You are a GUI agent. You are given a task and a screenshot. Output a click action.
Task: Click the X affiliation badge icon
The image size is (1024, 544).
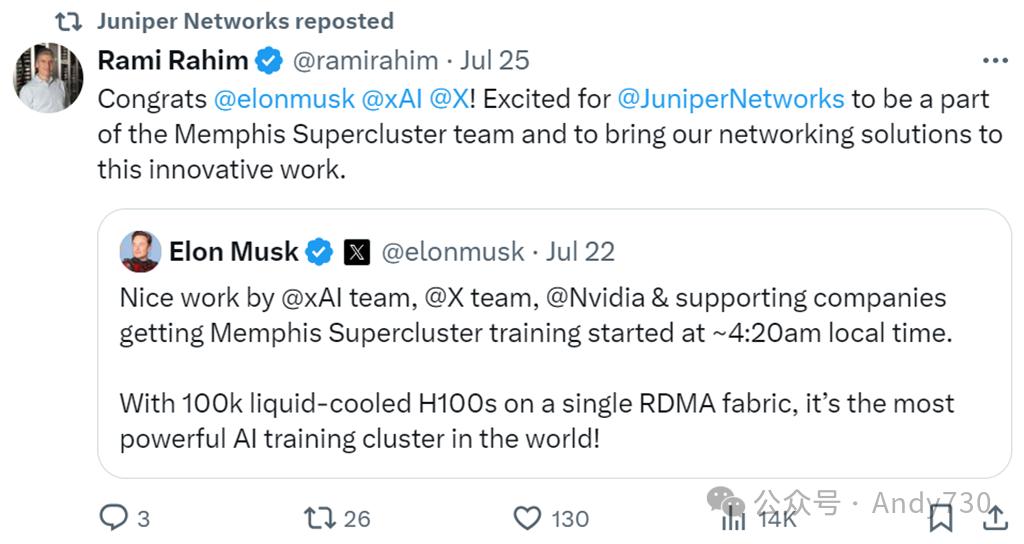pos(356,252)
